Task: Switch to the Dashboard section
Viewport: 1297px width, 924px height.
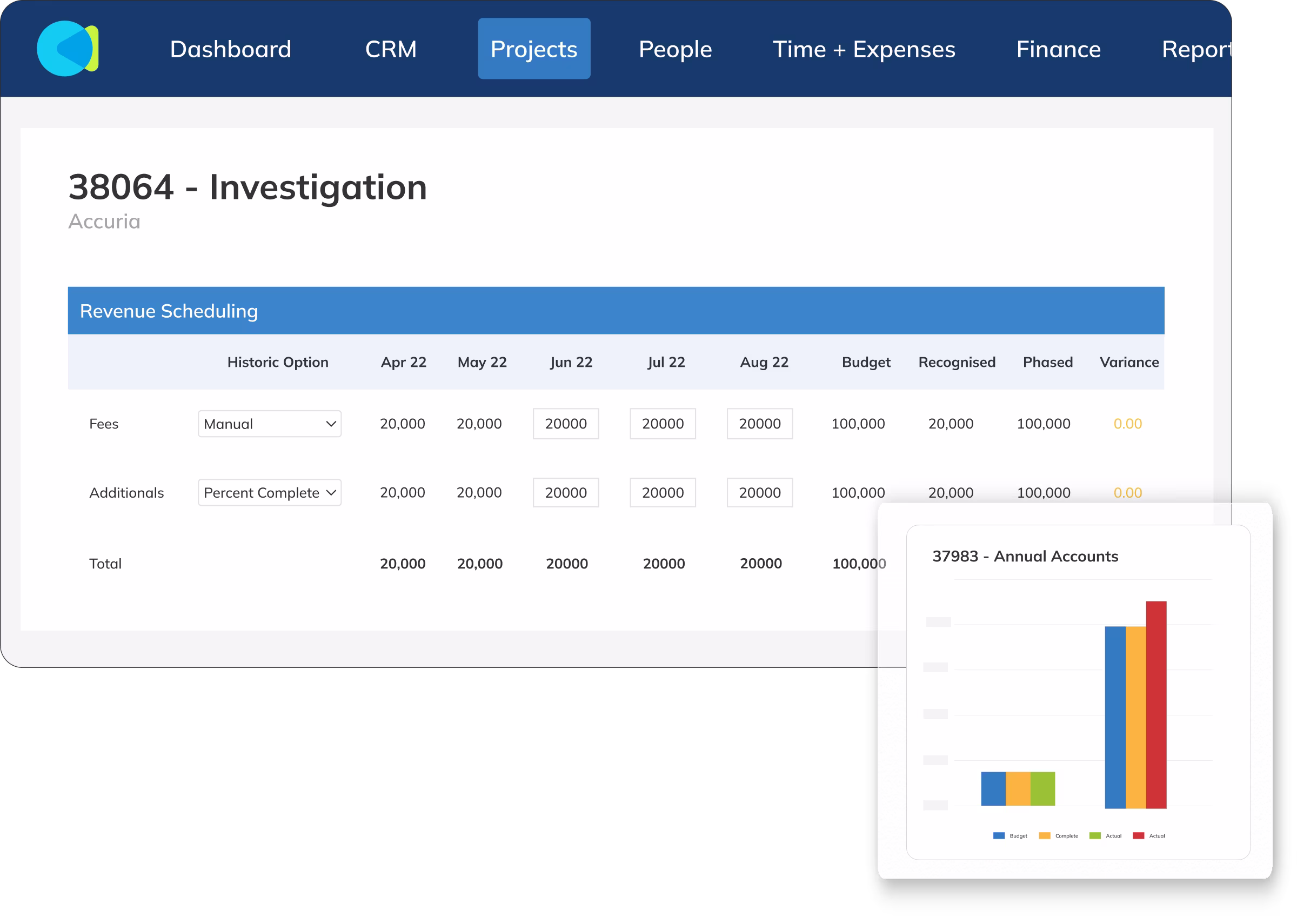Action: tap(230, 49)
